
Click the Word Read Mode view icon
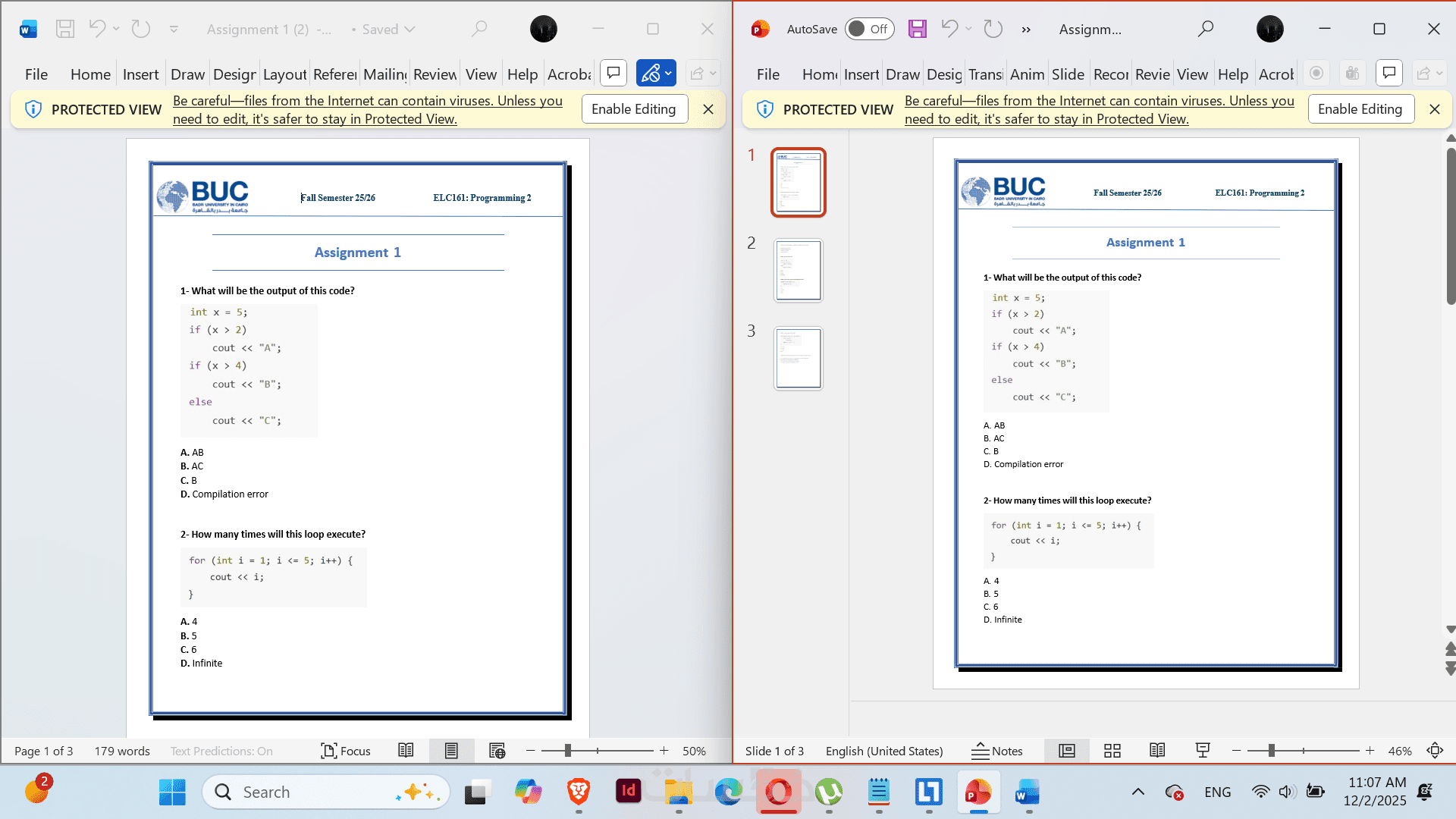point(406,751)
